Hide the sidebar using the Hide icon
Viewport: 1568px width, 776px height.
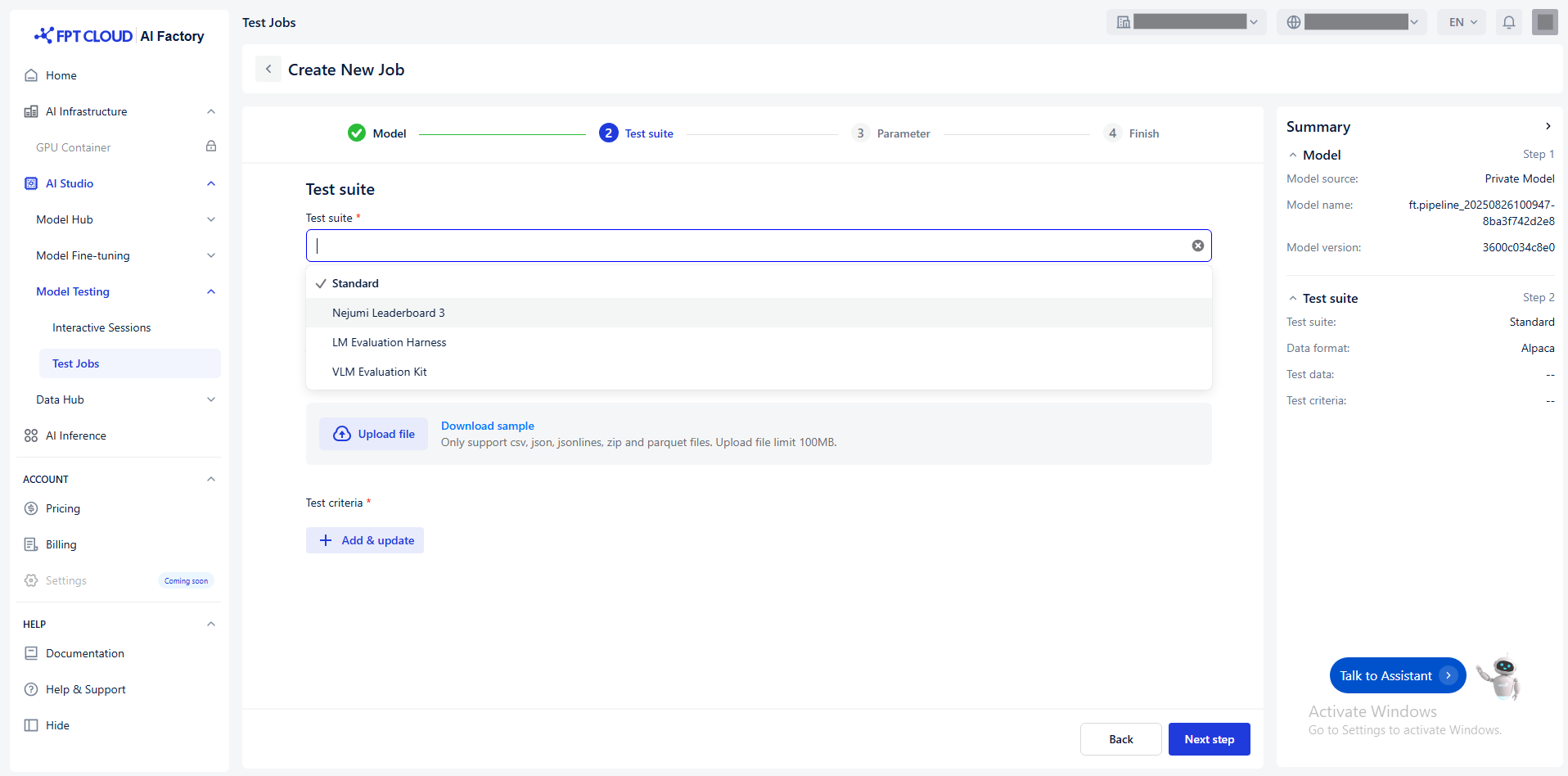click(31, 725)
